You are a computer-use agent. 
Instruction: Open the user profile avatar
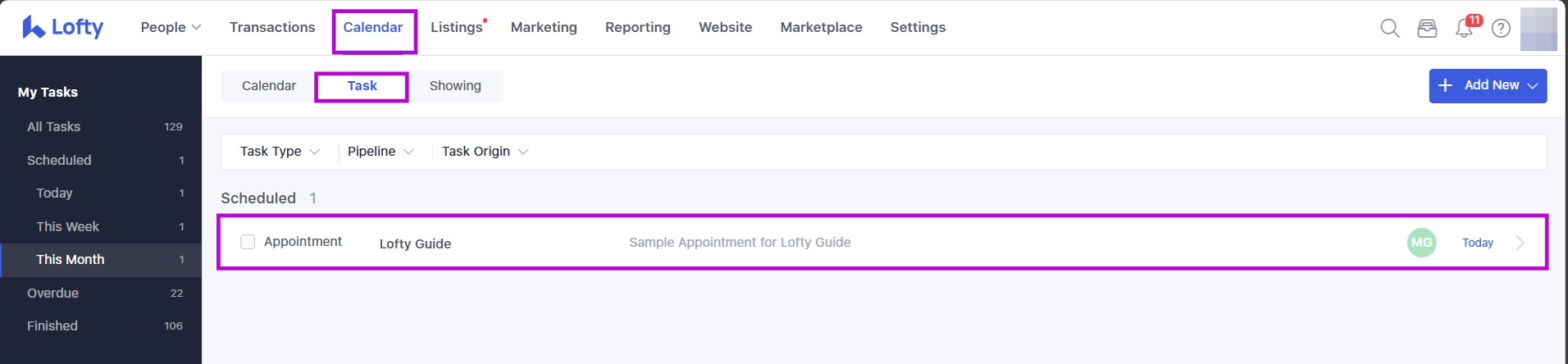(1538, 29)
